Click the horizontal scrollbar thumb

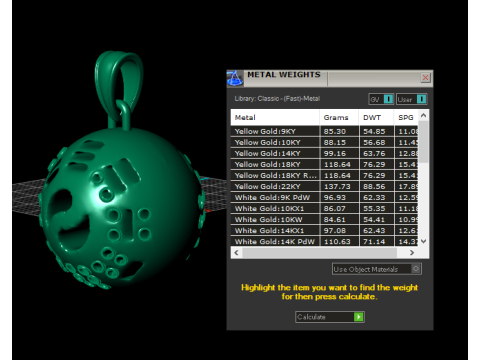[x=320, y=252]
